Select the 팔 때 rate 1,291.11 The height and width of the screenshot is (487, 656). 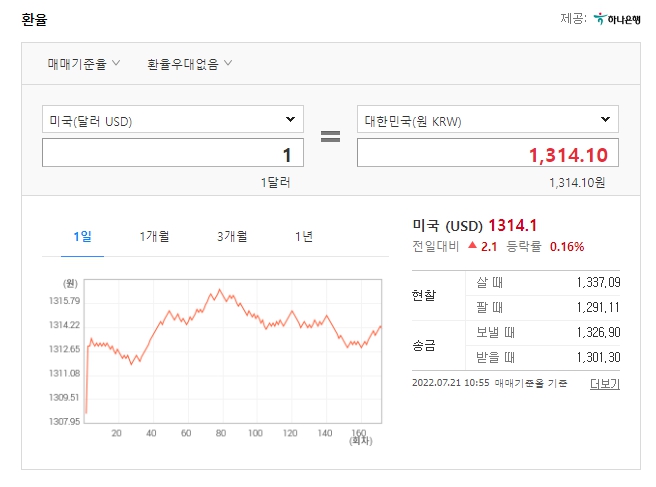(598, 308)
